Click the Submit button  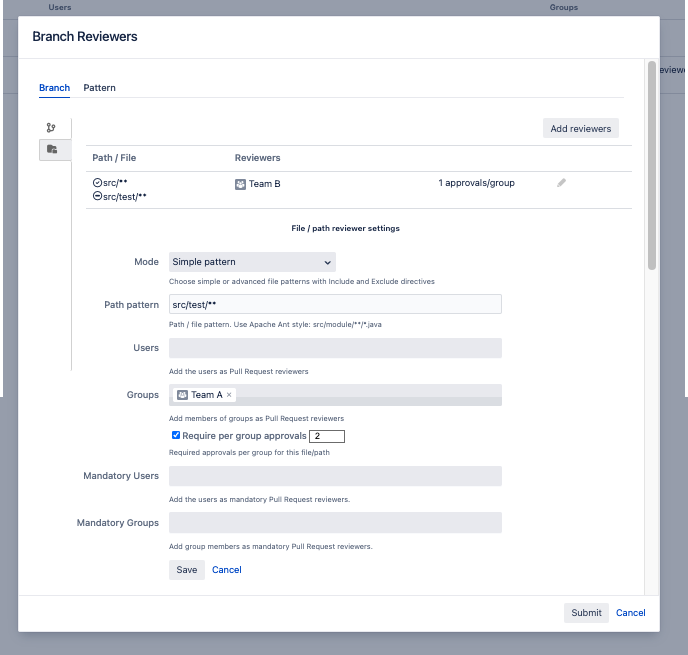coord(586,613)
